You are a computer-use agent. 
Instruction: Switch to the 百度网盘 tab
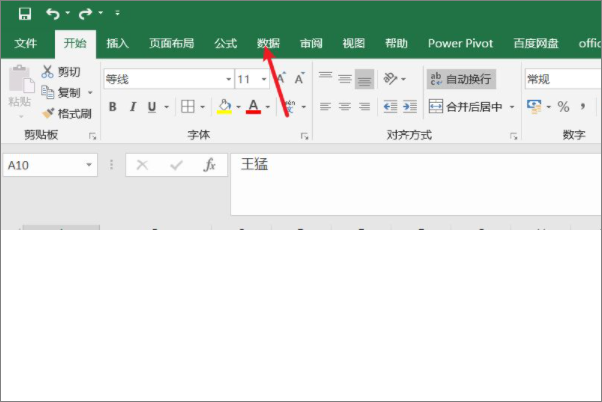click(536, 43)
